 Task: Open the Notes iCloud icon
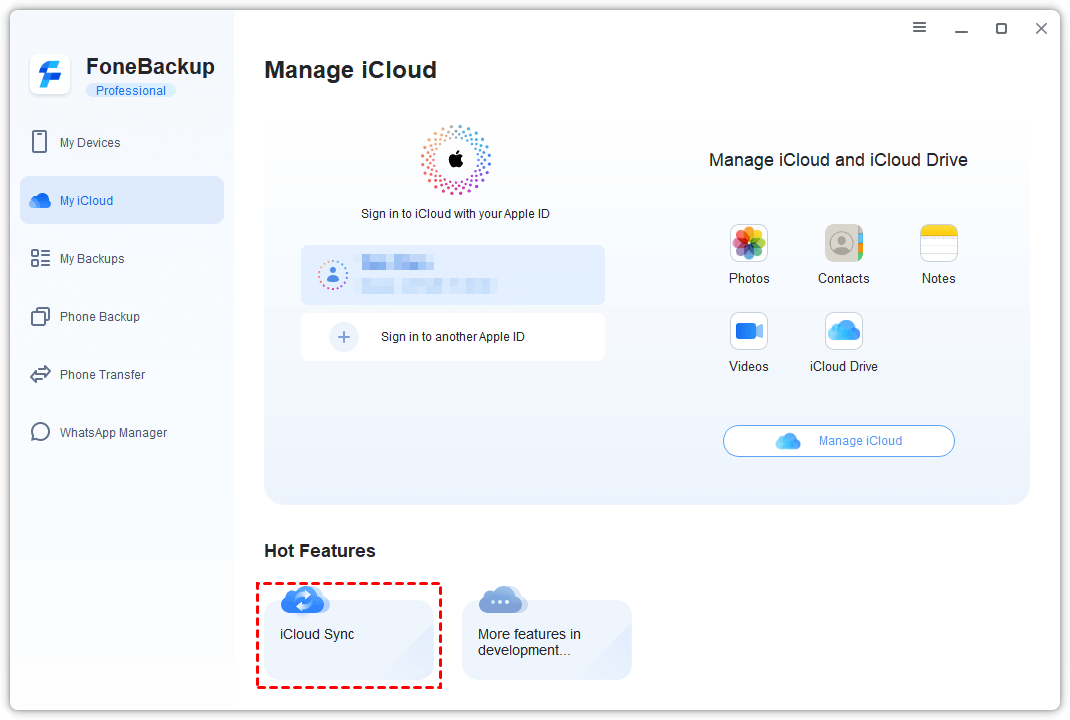pyautogui.click(x=938, y=243)
